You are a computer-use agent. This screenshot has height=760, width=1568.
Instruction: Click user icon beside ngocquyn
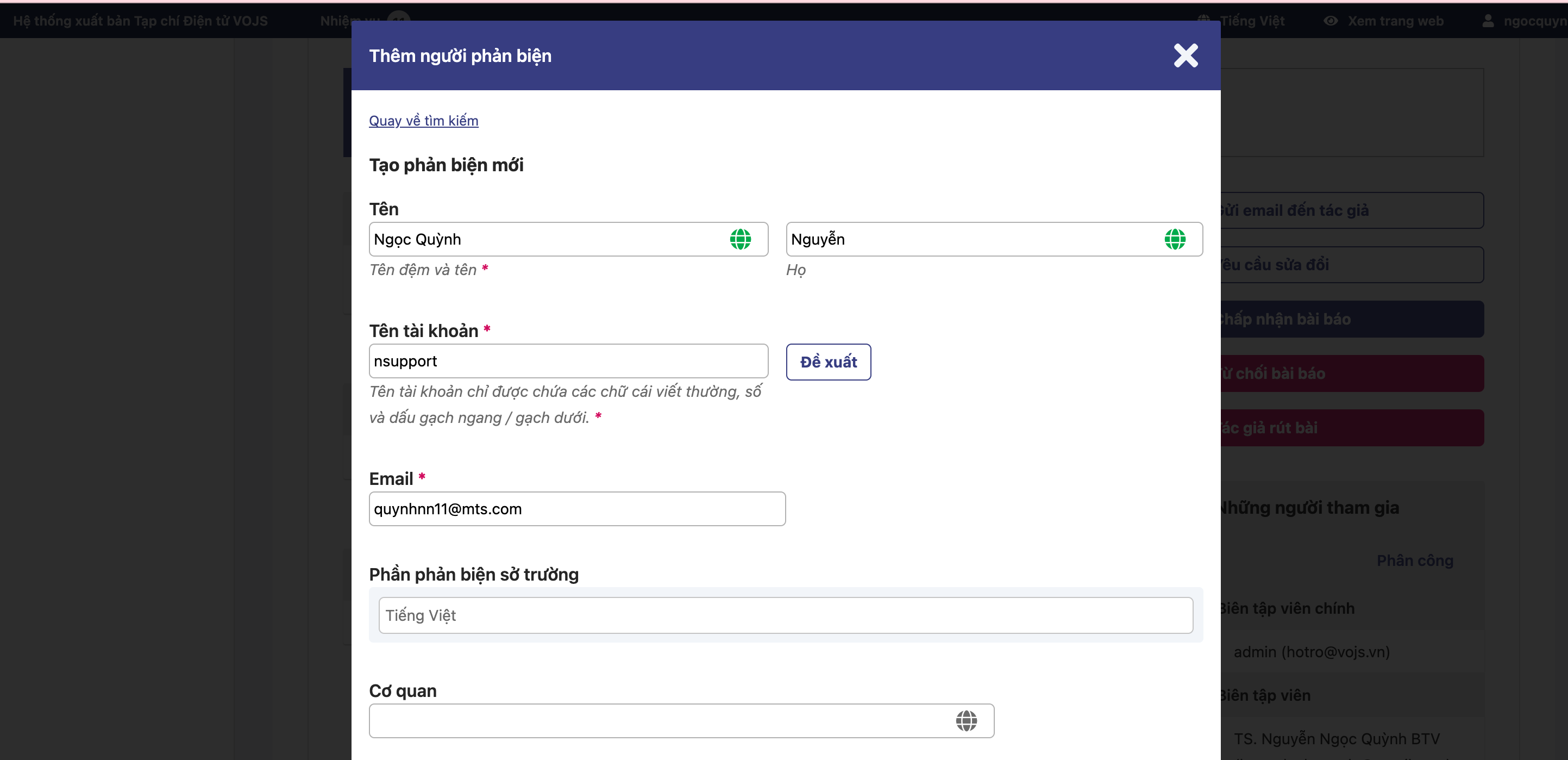(x=1488, y=21)
